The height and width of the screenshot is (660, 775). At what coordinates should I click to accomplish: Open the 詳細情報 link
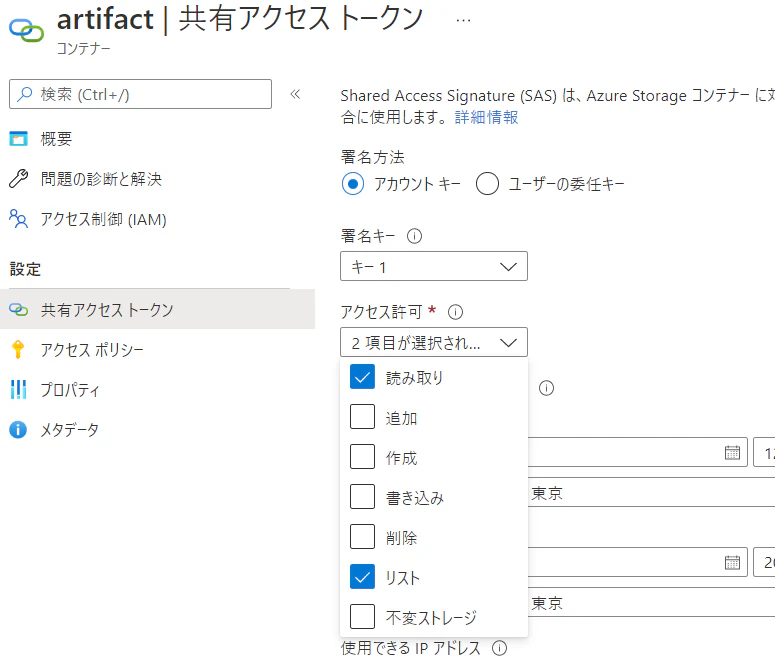(x=486, y=117)
